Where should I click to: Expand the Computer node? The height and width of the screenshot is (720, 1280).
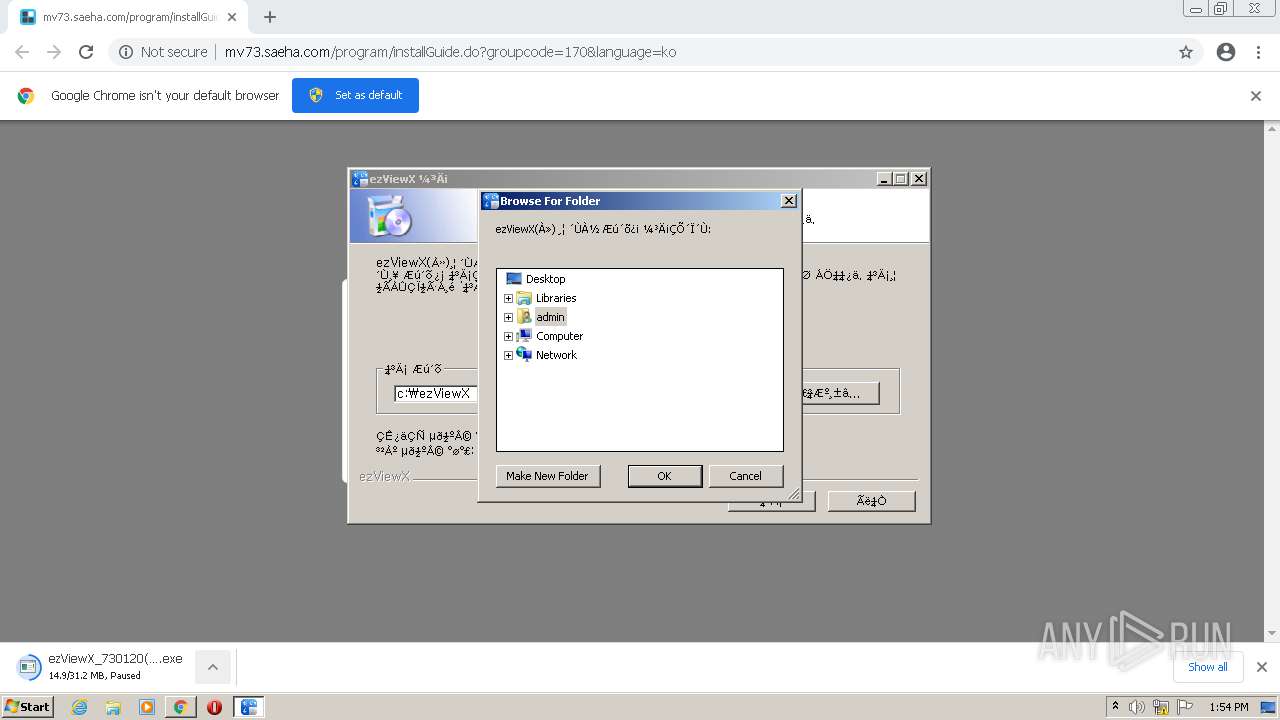point(508,336)
